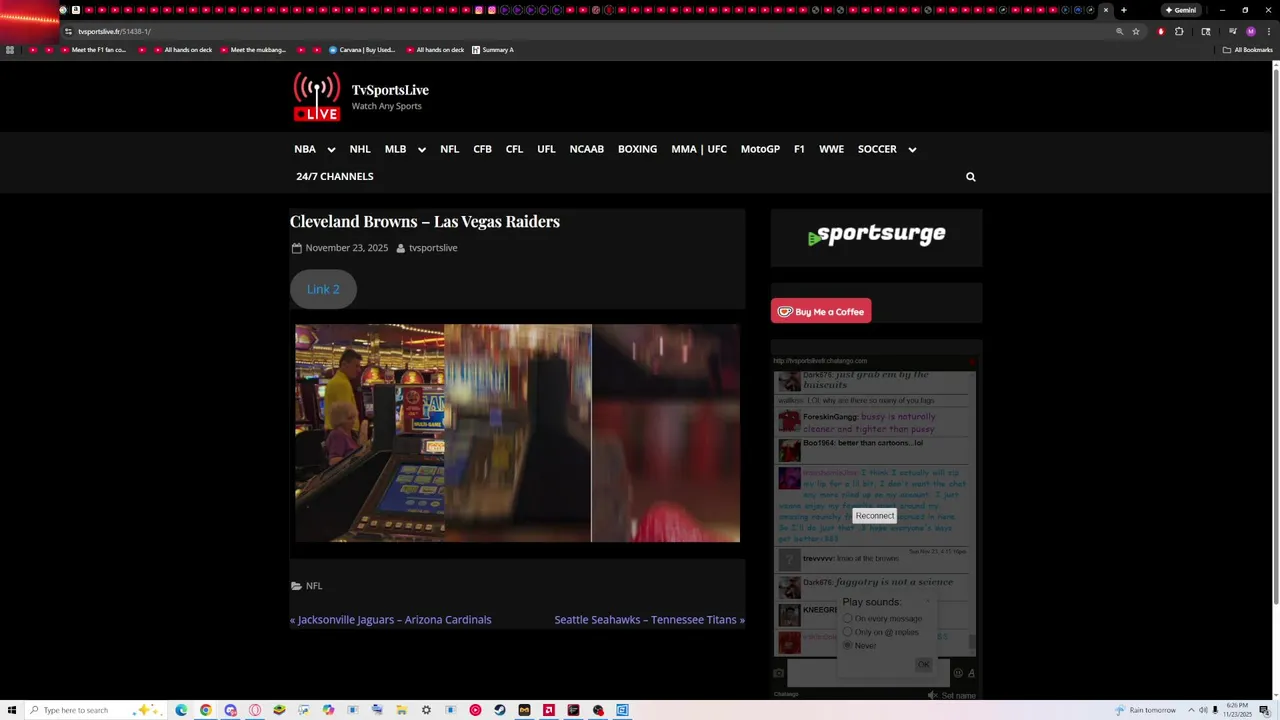
Task: Go to the CFB section
Action: pyautogui.click(x=482, y=149)
